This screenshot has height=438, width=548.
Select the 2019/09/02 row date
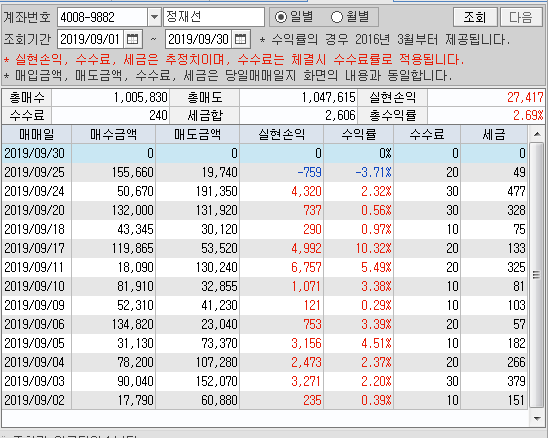(x=35, y=400)
